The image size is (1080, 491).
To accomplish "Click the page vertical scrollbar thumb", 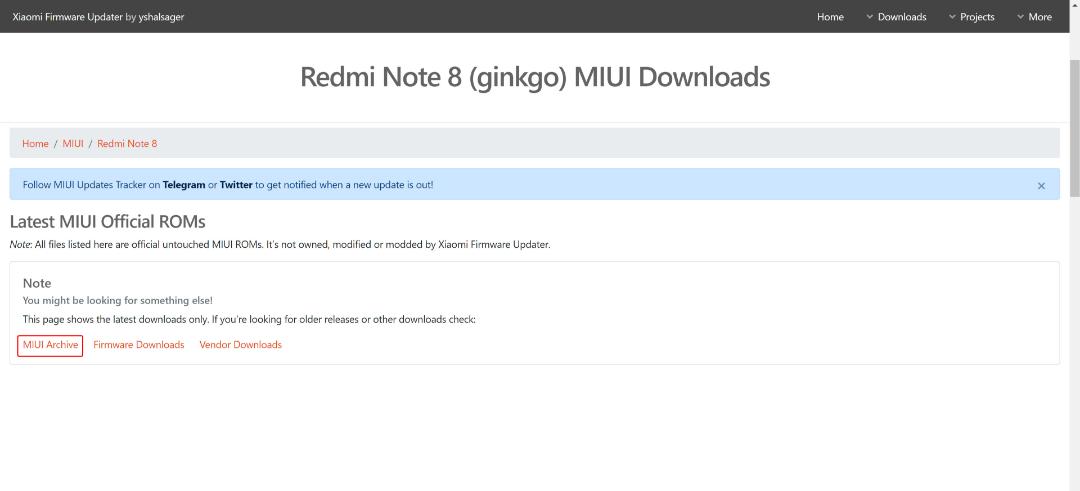I will (x=1074, y=128).
